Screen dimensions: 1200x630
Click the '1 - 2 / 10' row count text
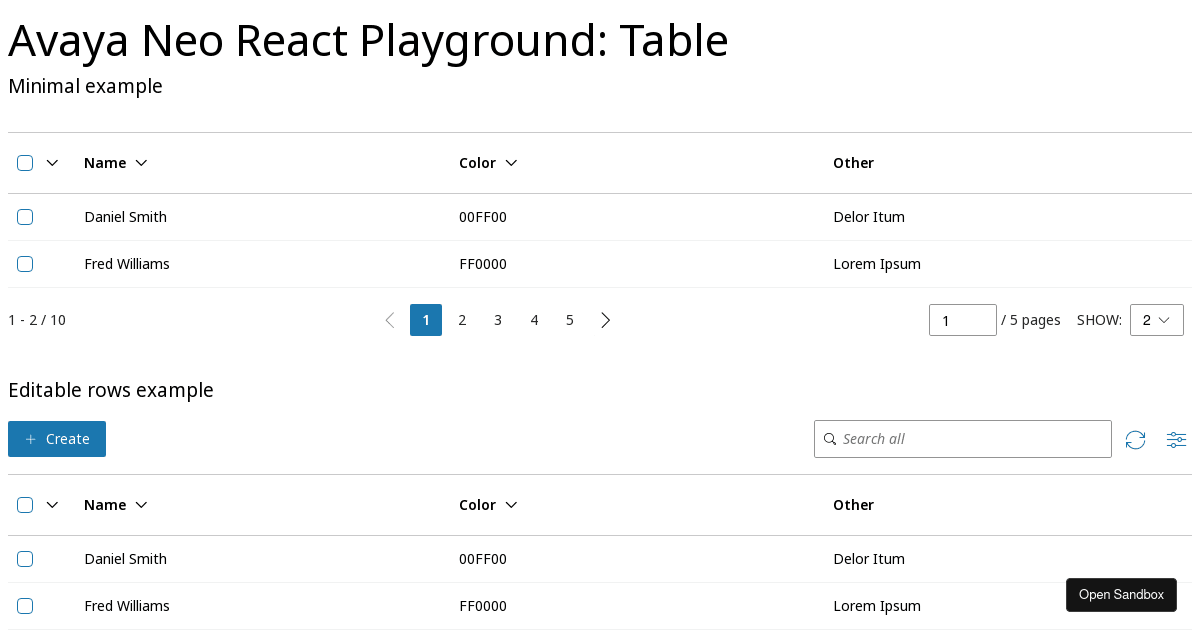pyautogui.click(x=37, y=320)
